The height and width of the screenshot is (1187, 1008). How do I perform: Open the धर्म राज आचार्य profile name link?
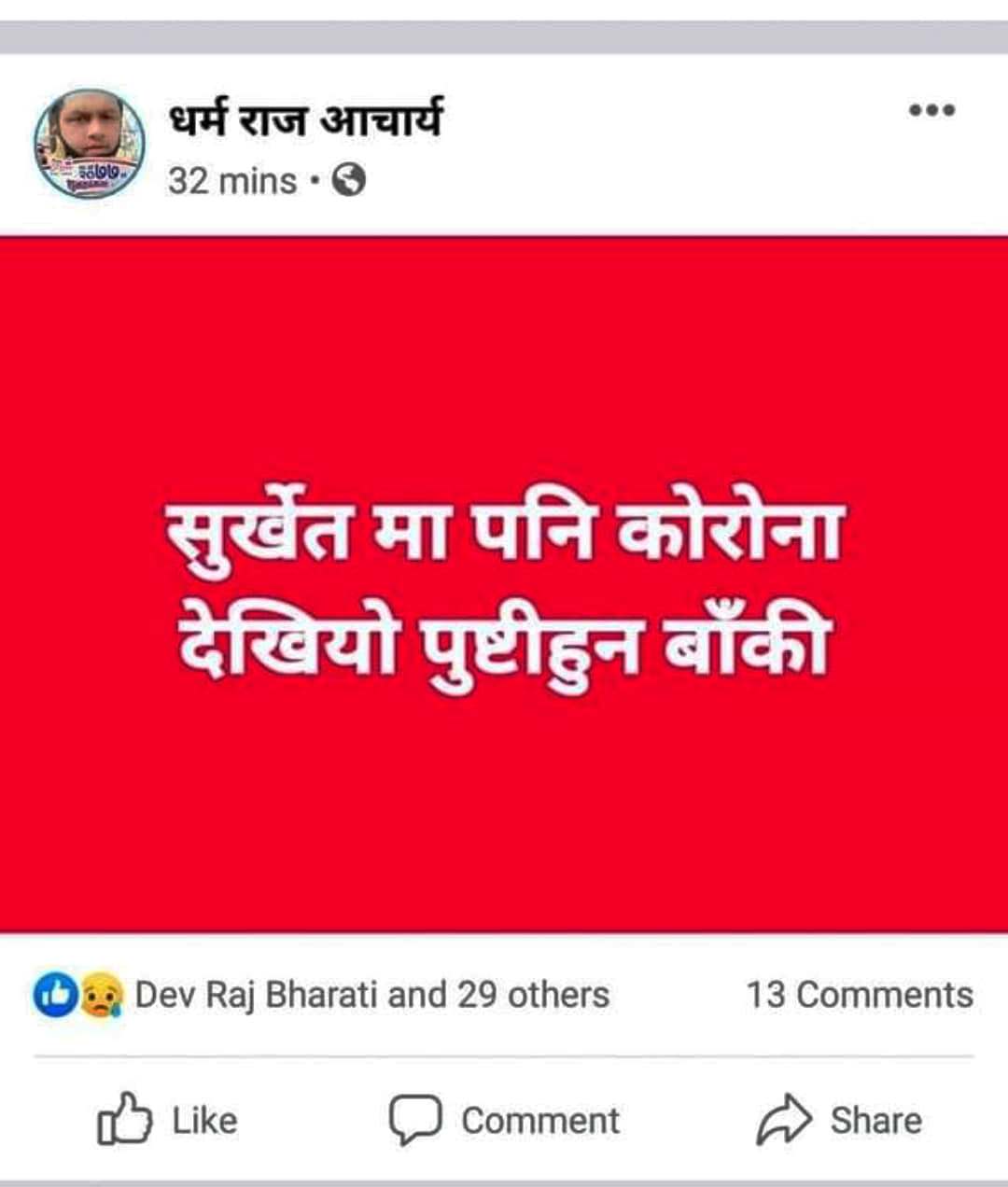[x=305, y=119]
